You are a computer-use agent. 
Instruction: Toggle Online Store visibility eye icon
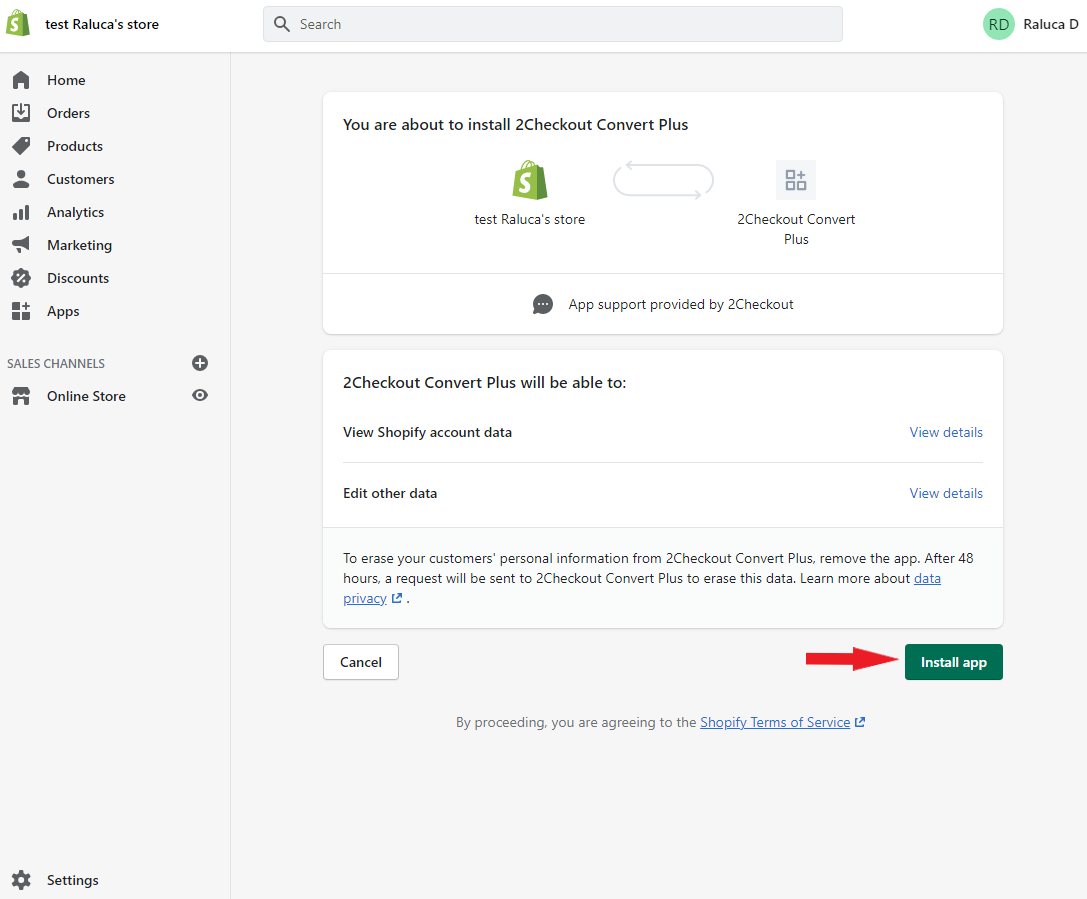(x=200, y=395)
